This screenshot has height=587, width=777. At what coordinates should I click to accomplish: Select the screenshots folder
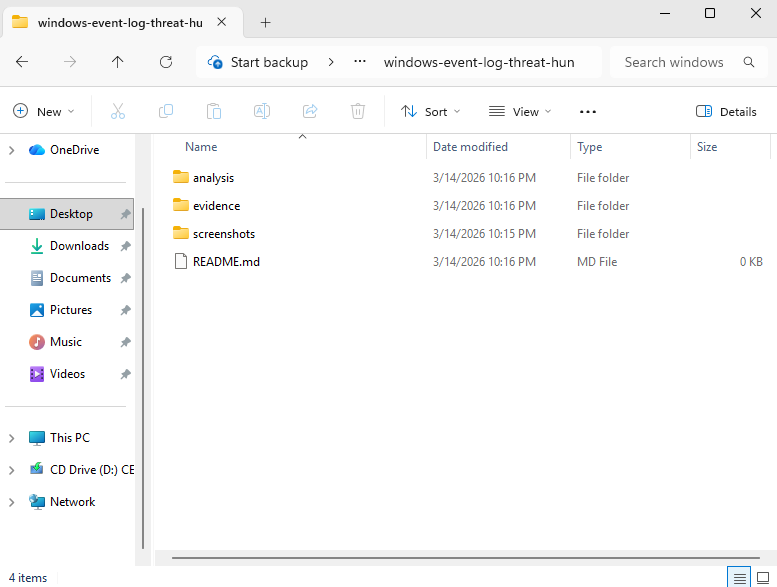(224, 234)
